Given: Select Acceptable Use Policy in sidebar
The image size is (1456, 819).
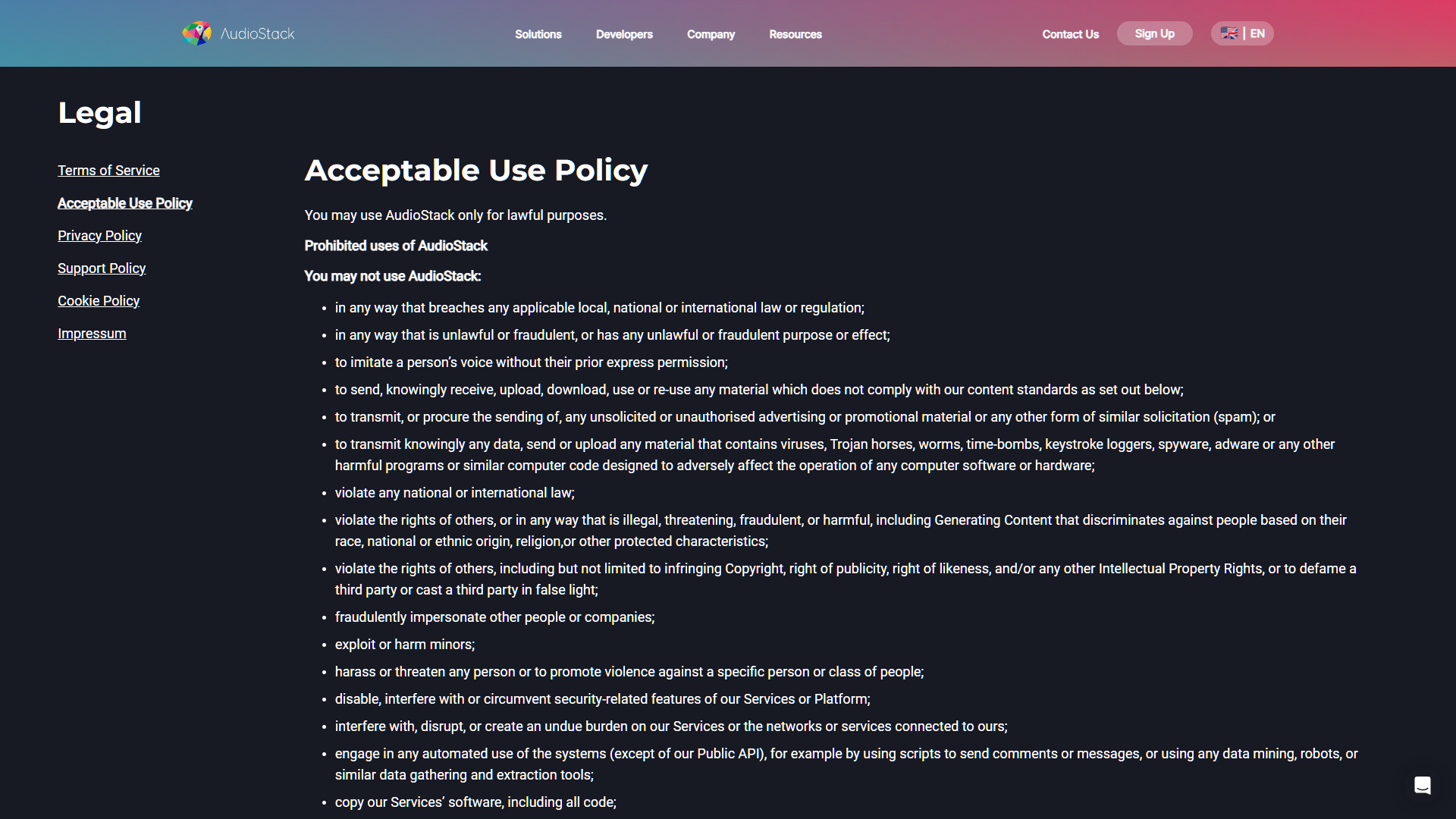Looking at the screenshot, I should coord(125,203).
